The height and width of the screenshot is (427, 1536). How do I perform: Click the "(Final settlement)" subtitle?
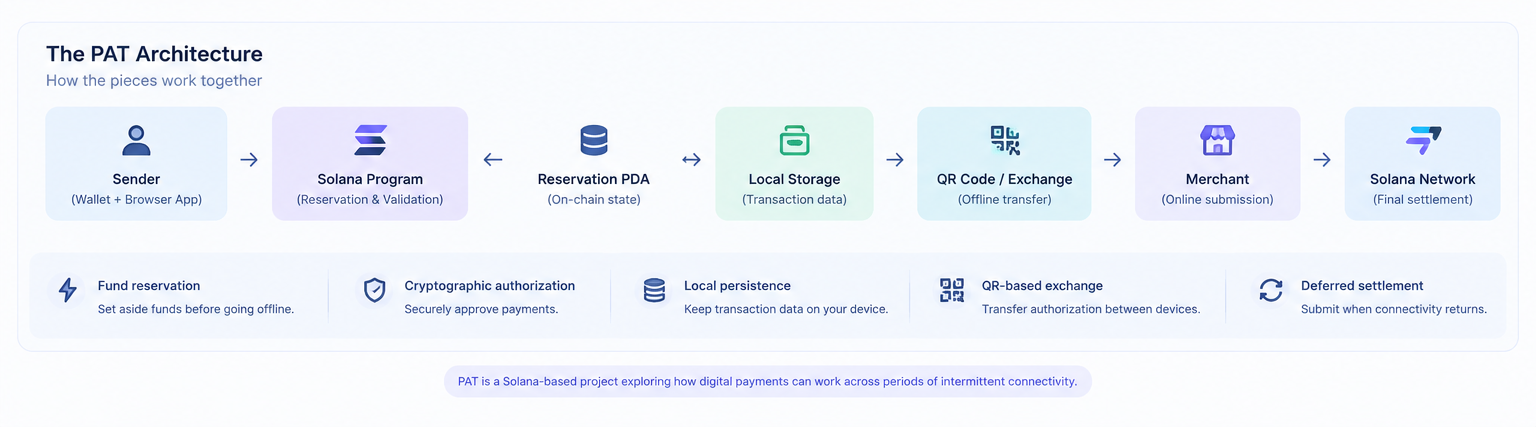pos(1422,200)
